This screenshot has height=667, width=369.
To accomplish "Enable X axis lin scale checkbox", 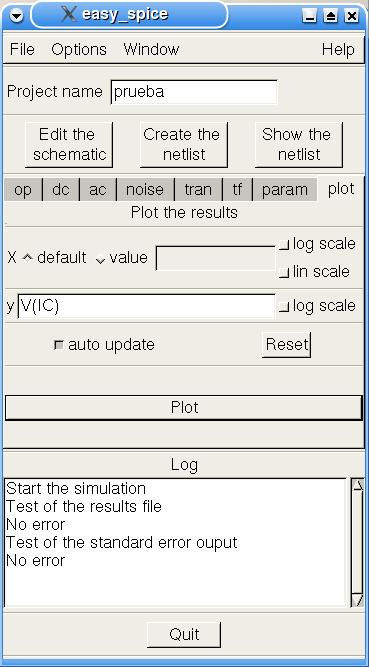I will (284, 273).
